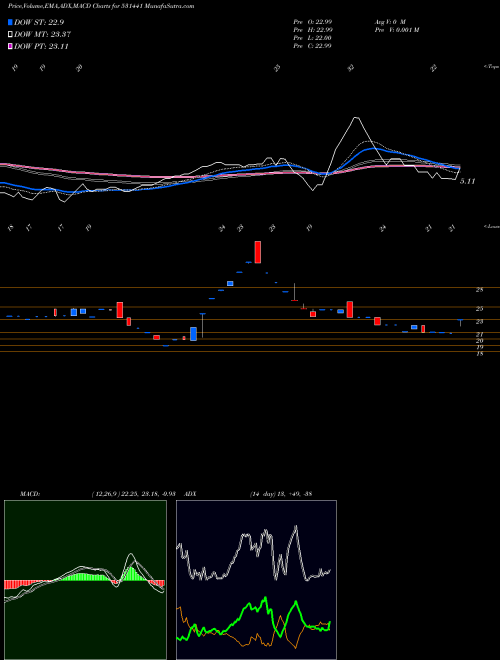This screenshot has width=500, height=660.
Task: Select the 'DOW MT: 23.37' legend text
Action: pos(43,35)
